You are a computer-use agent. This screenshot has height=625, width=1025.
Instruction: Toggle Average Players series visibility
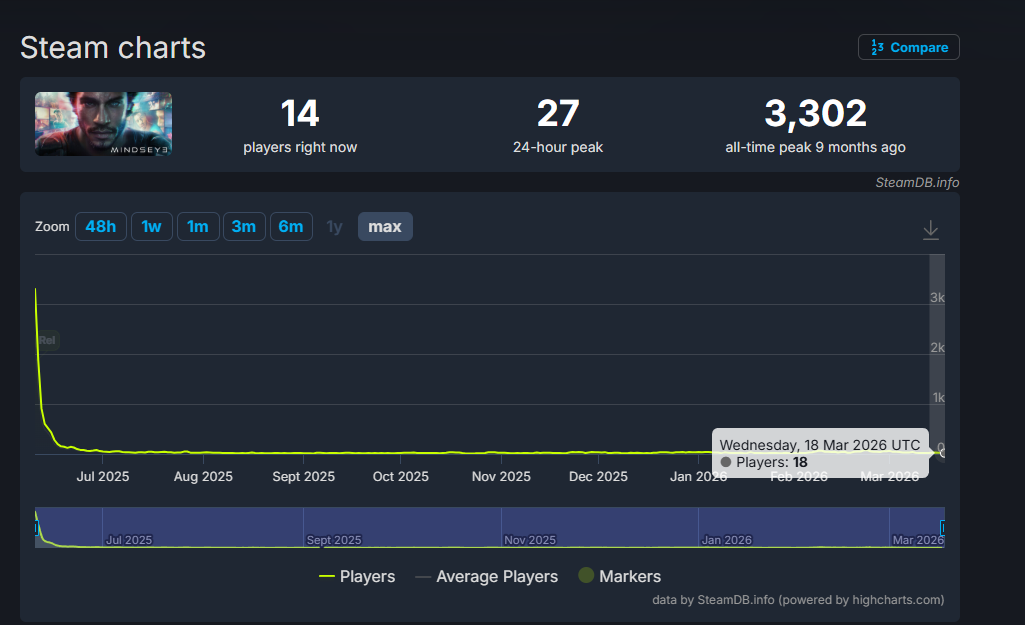point(486,576)
